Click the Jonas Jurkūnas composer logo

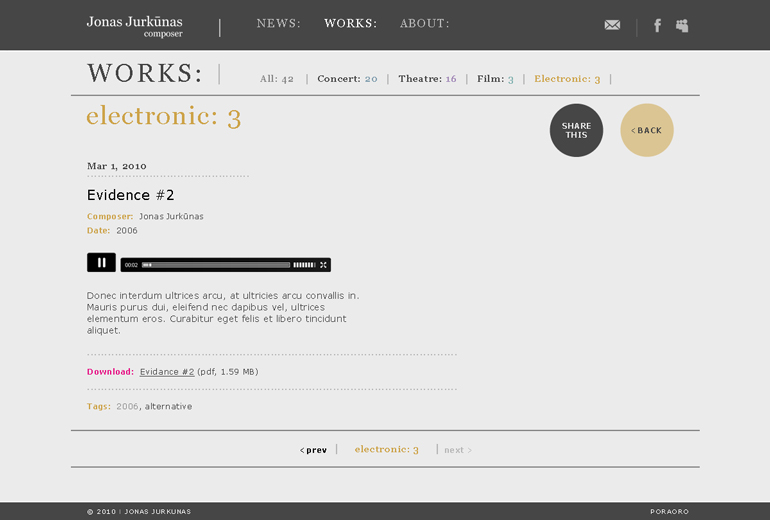[x=135, y=27]
